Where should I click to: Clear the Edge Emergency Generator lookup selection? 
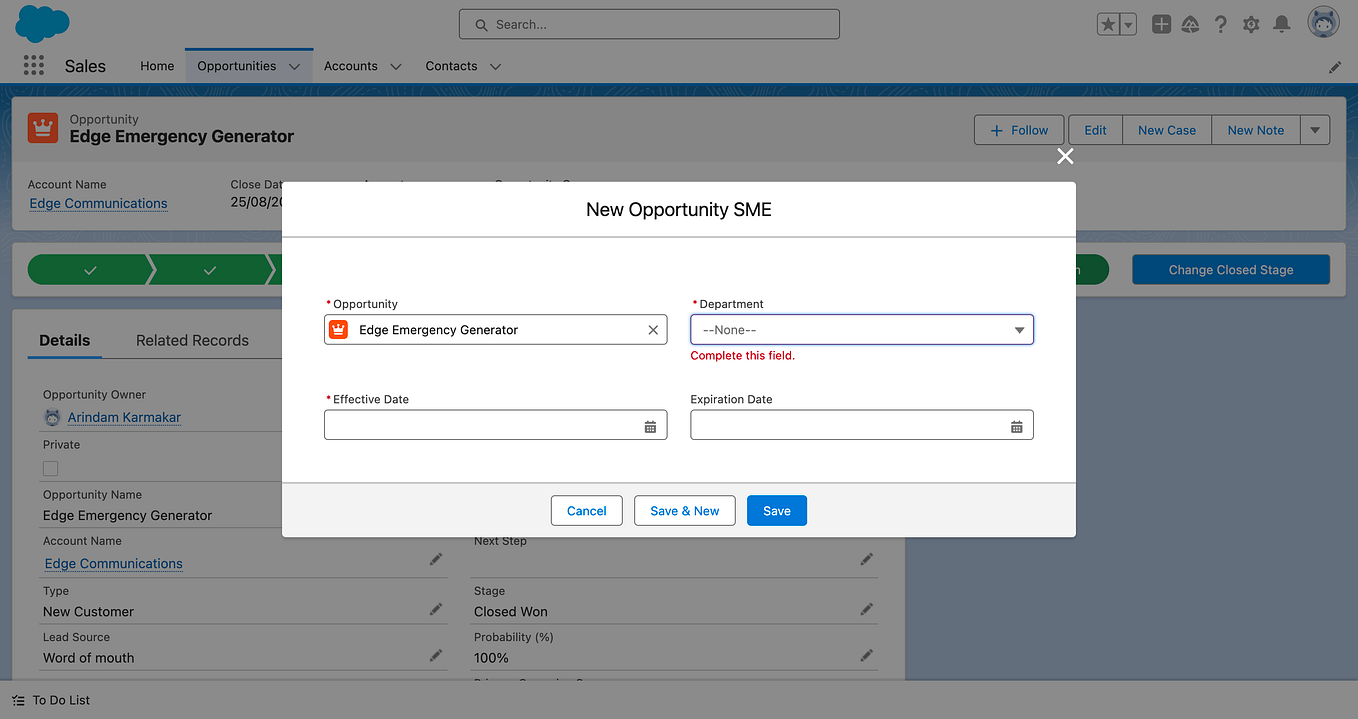click(x=652, y=329)
